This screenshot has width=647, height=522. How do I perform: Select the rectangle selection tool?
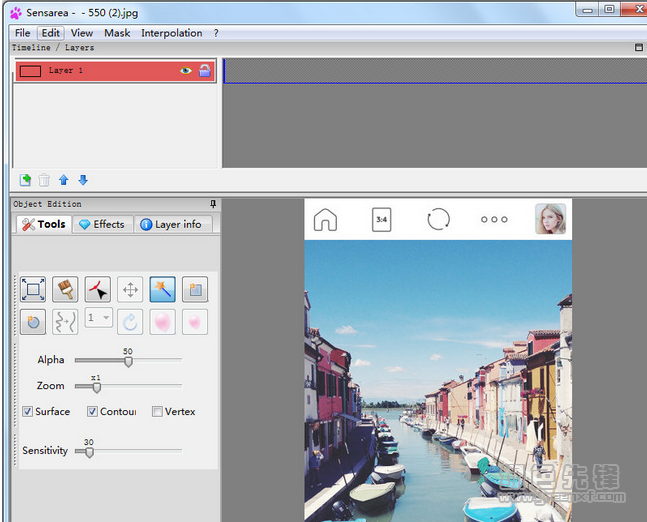(33, 290)
